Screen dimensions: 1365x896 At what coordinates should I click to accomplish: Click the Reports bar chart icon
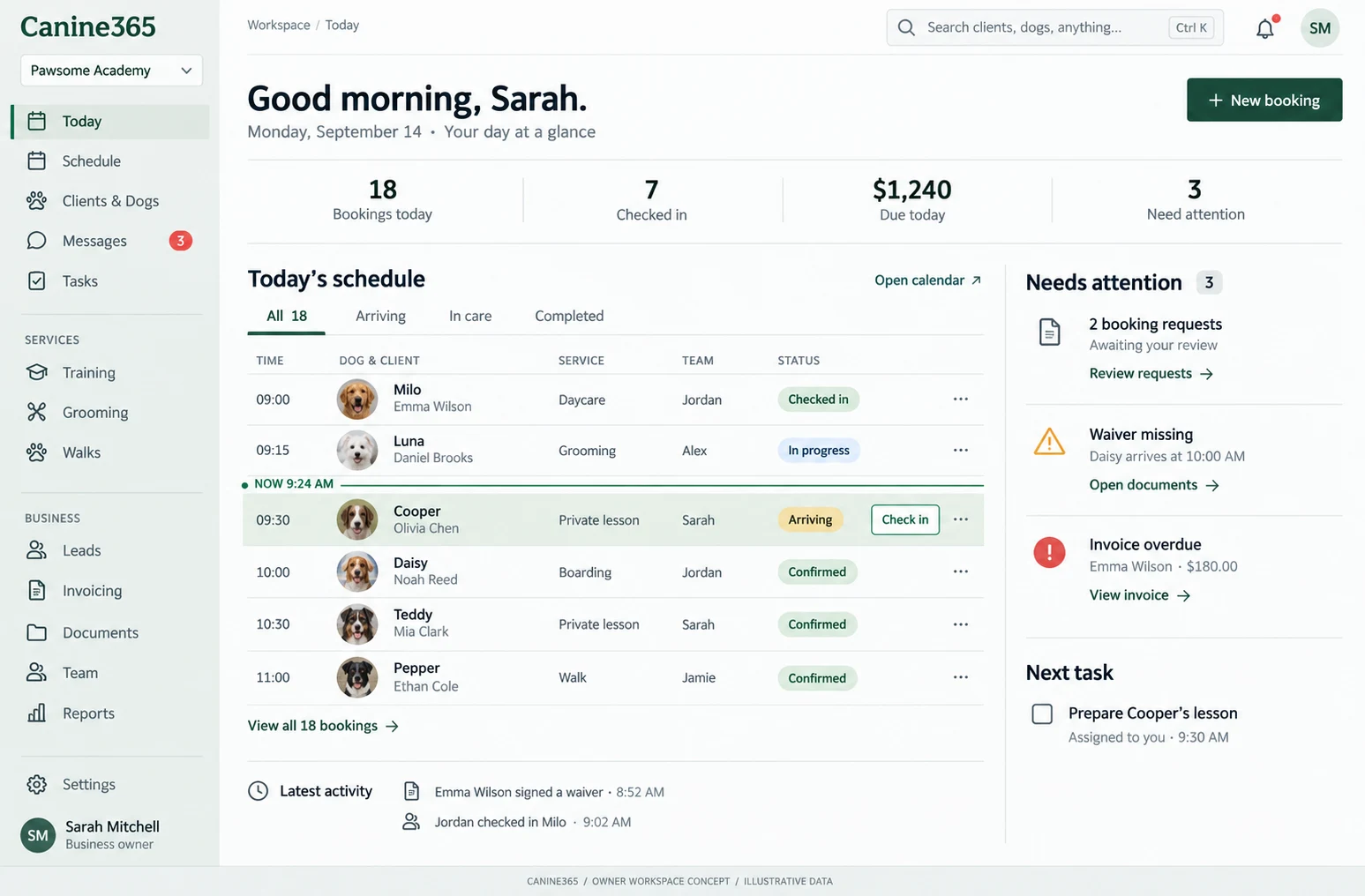point(36,713)
